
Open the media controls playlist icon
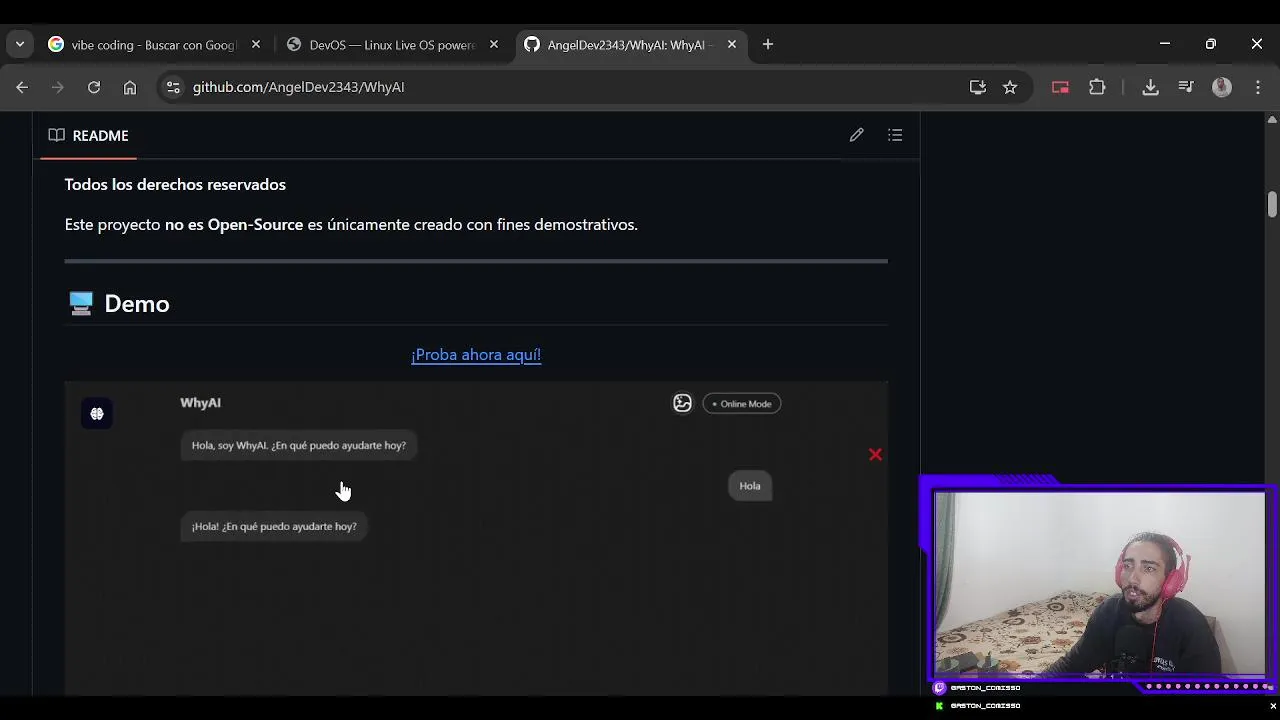1186,87
